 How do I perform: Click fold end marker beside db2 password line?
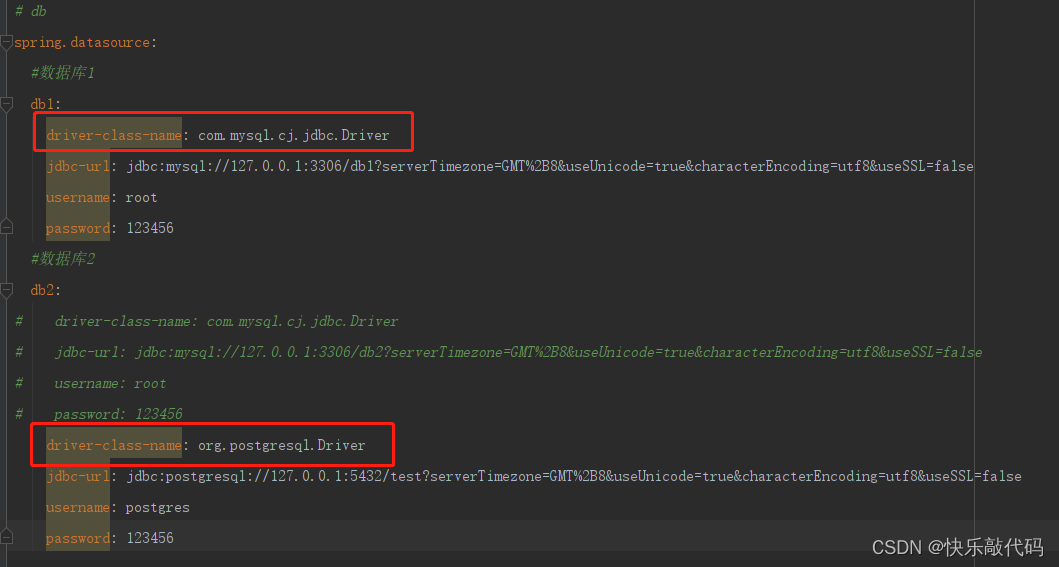point(6,537)
